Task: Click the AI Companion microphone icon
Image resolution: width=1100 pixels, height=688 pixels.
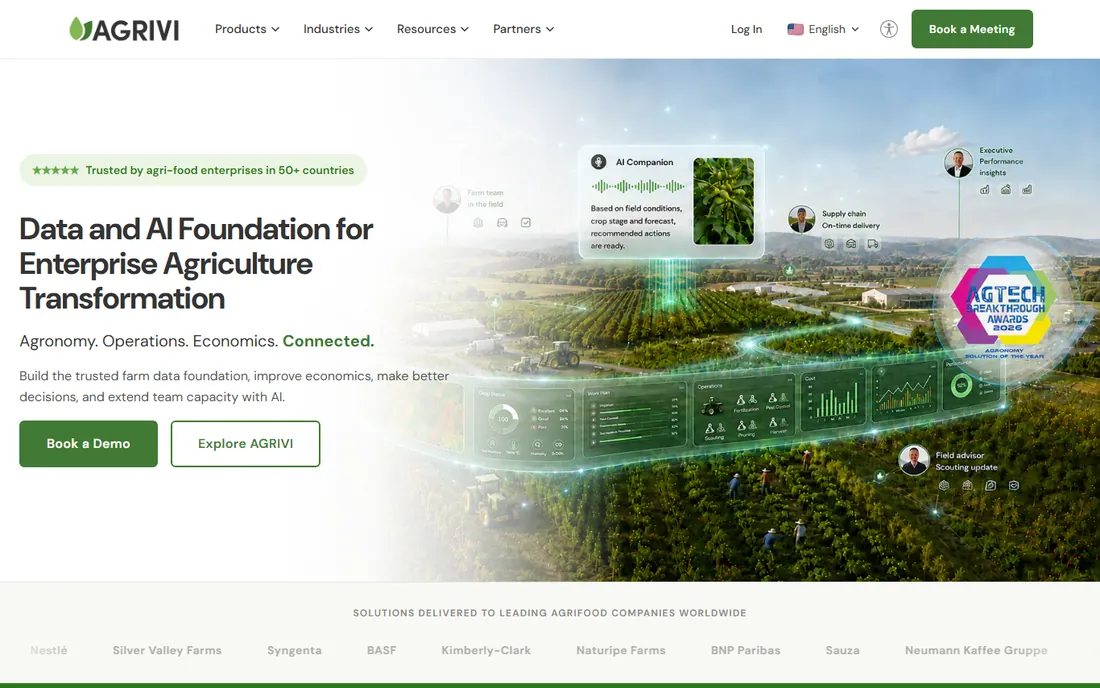Action: point(598,161)
